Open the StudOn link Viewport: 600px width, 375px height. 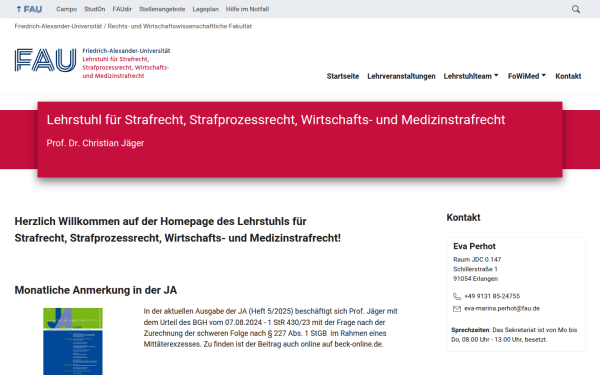[x=95, y=9]
